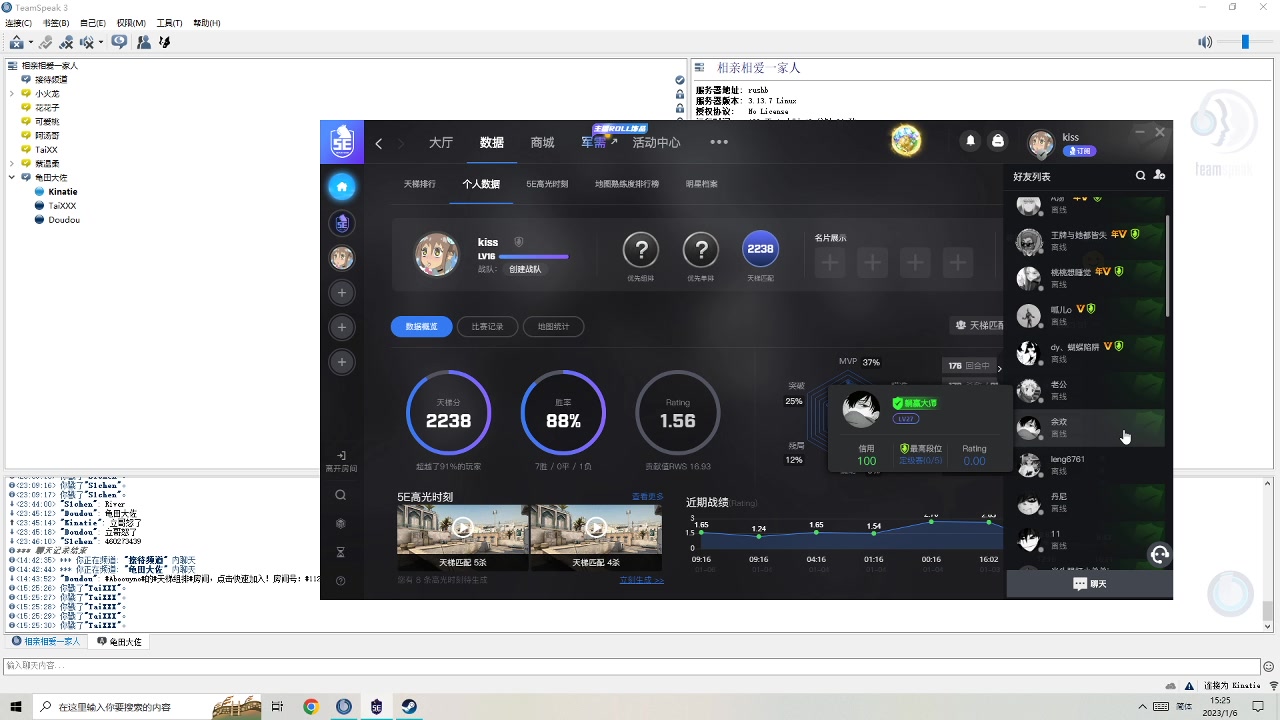Open Chrome from the Windows taskbar

tap(311, 706)
